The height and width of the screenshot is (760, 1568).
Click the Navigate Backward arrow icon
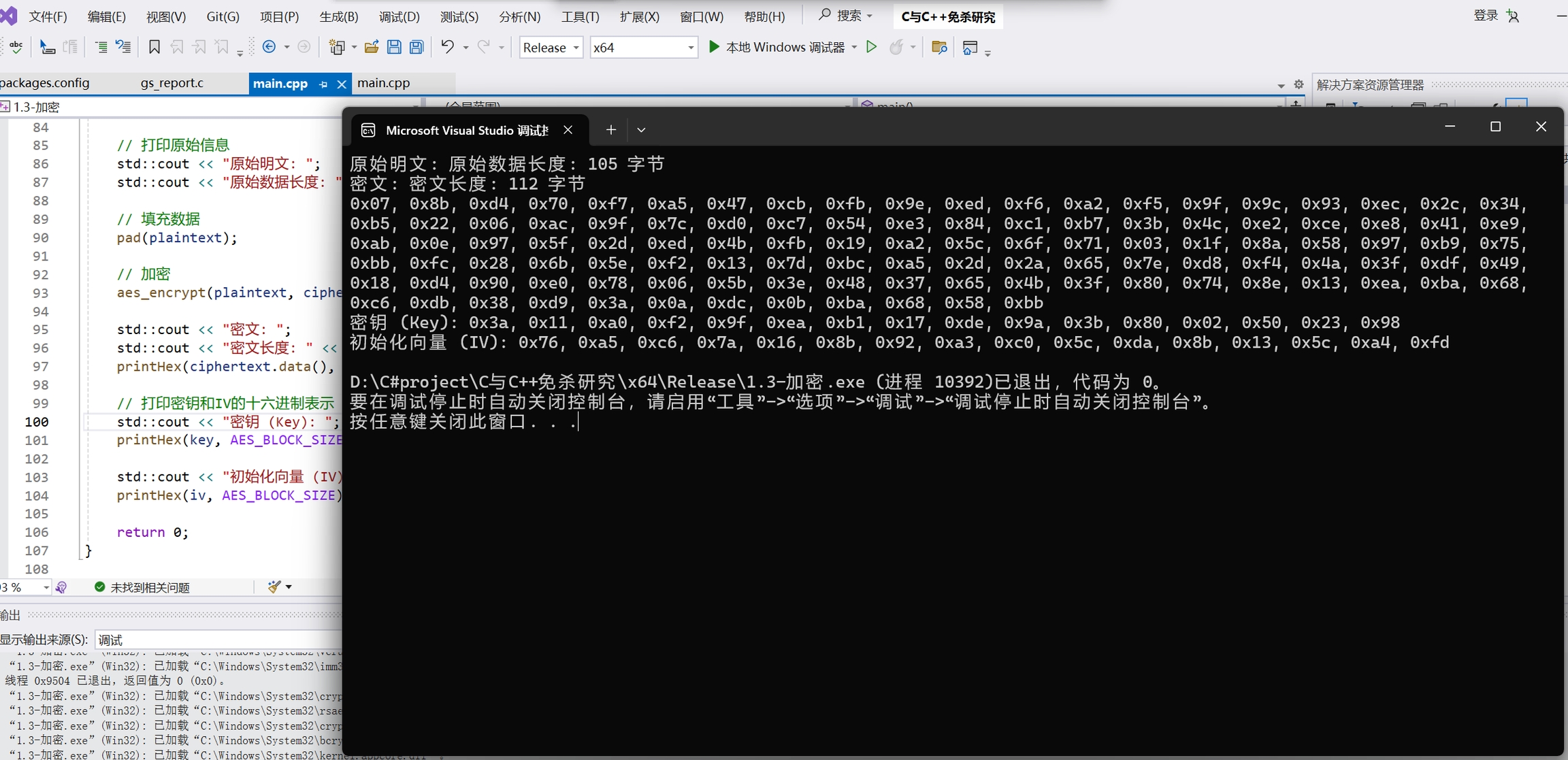[x=269, y=47]
